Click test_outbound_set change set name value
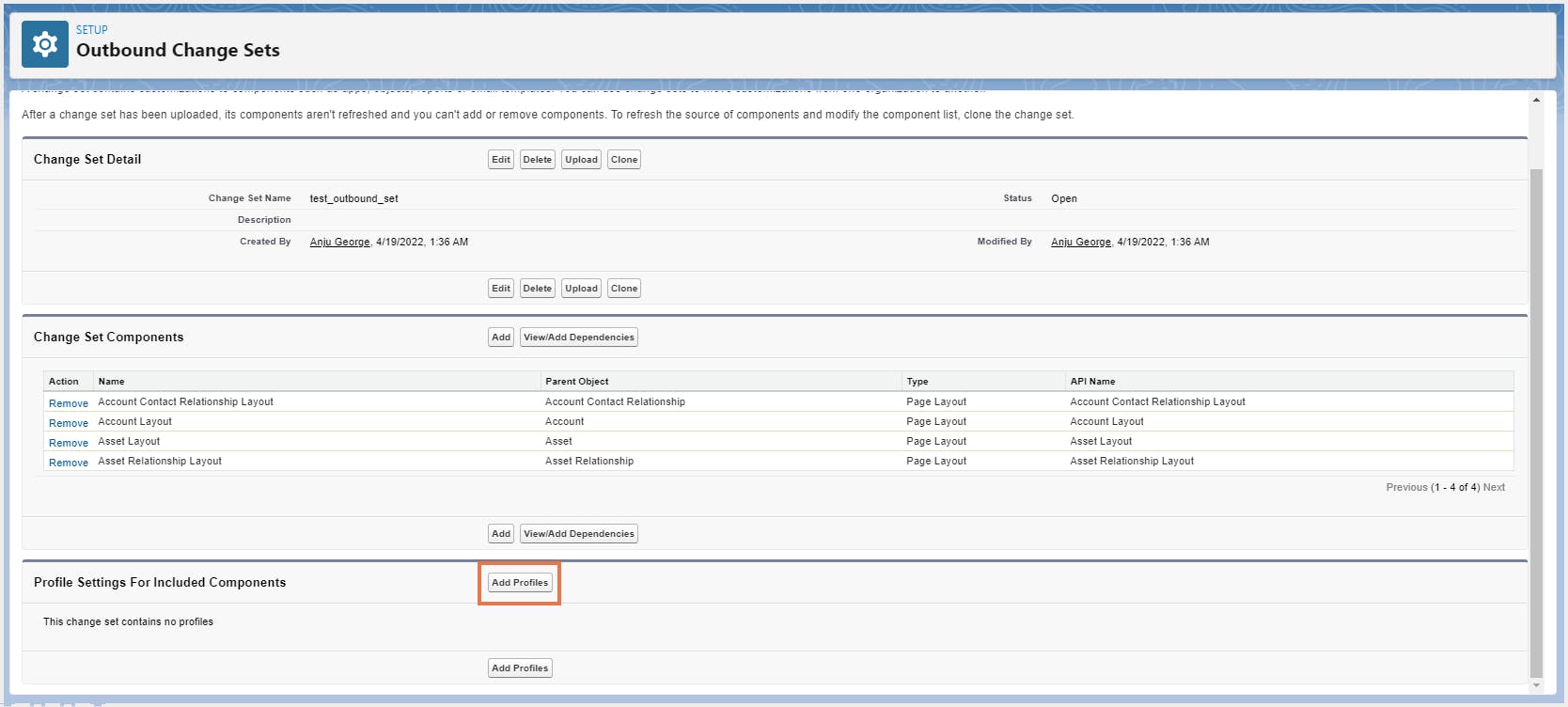This screenshot has width=1568, height=707. point(354,199)
